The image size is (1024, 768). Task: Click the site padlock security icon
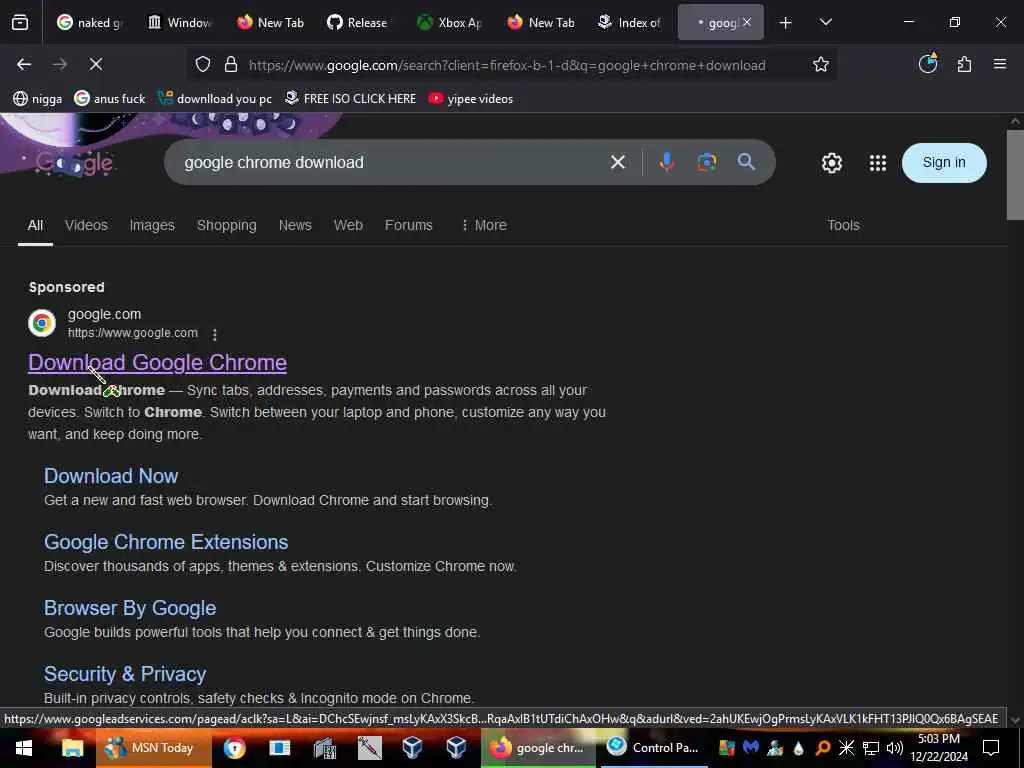pos(231,65)
